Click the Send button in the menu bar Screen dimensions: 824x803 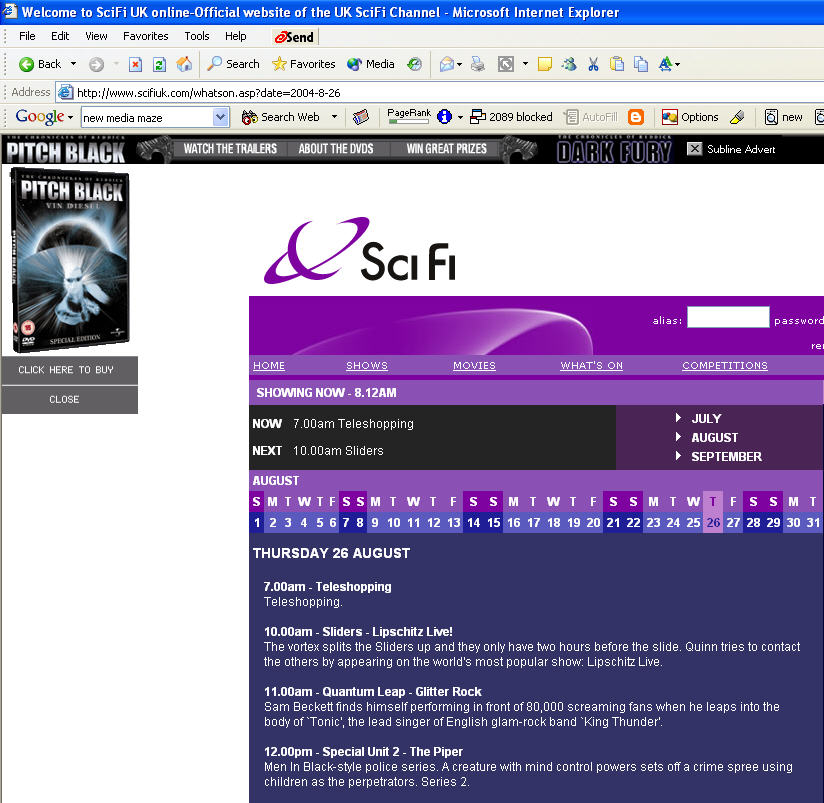294,37
